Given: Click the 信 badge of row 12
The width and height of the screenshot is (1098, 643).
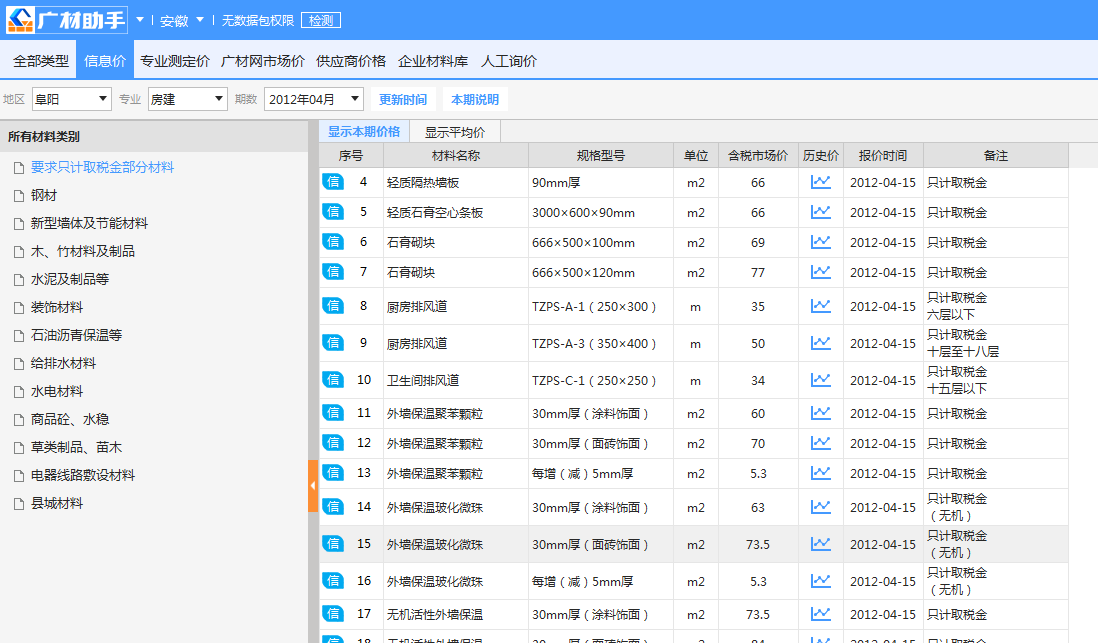Looking at the screenshot, I should pyautogui.click(x=333, y=443).
